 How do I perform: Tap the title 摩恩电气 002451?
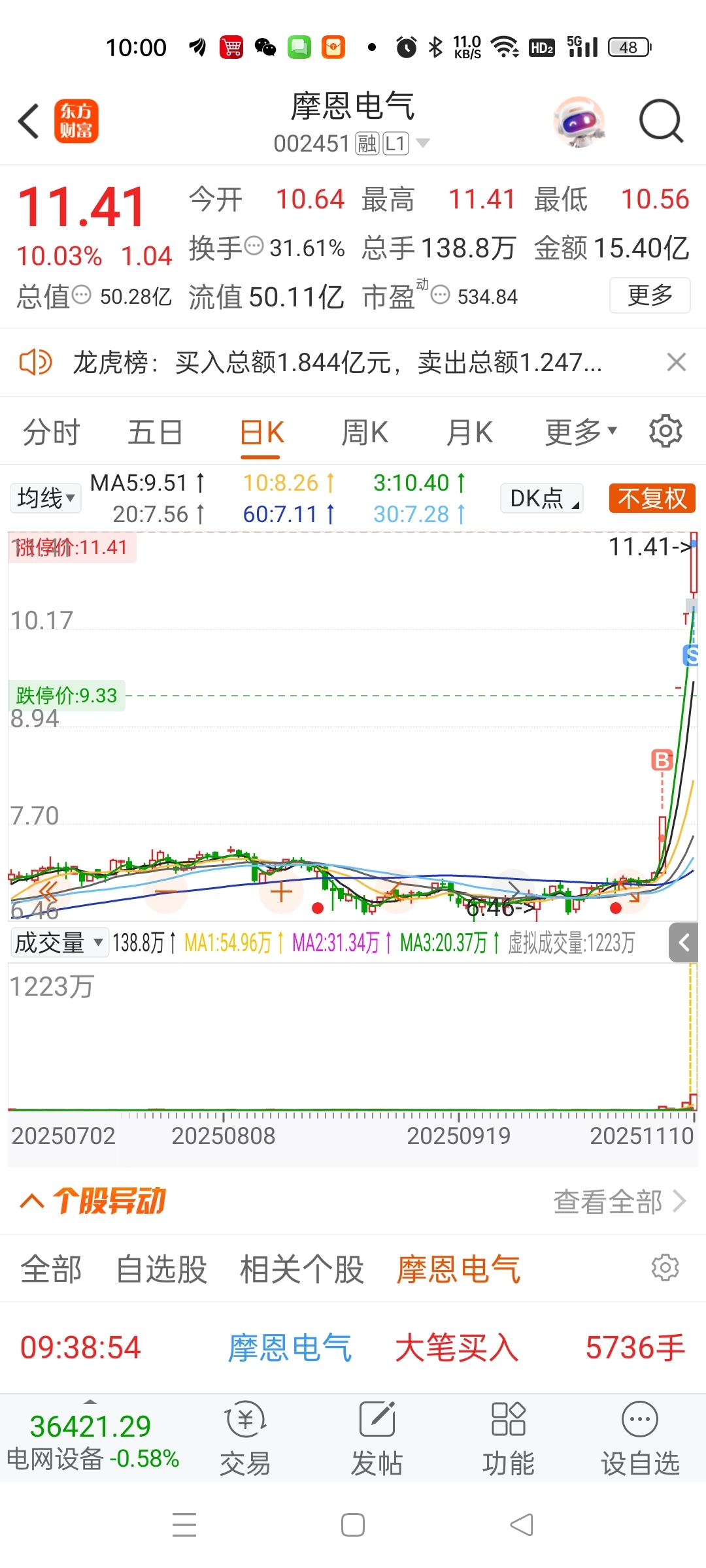click(353, 122)
